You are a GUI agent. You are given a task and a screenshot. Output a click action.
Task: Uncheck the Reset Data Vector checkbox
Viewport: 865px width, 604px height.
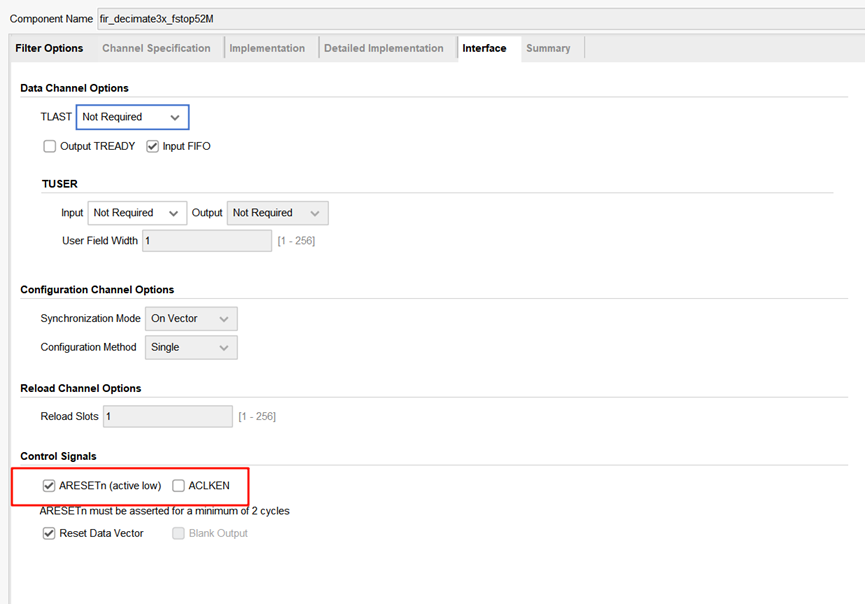click(x=49, y=533)
